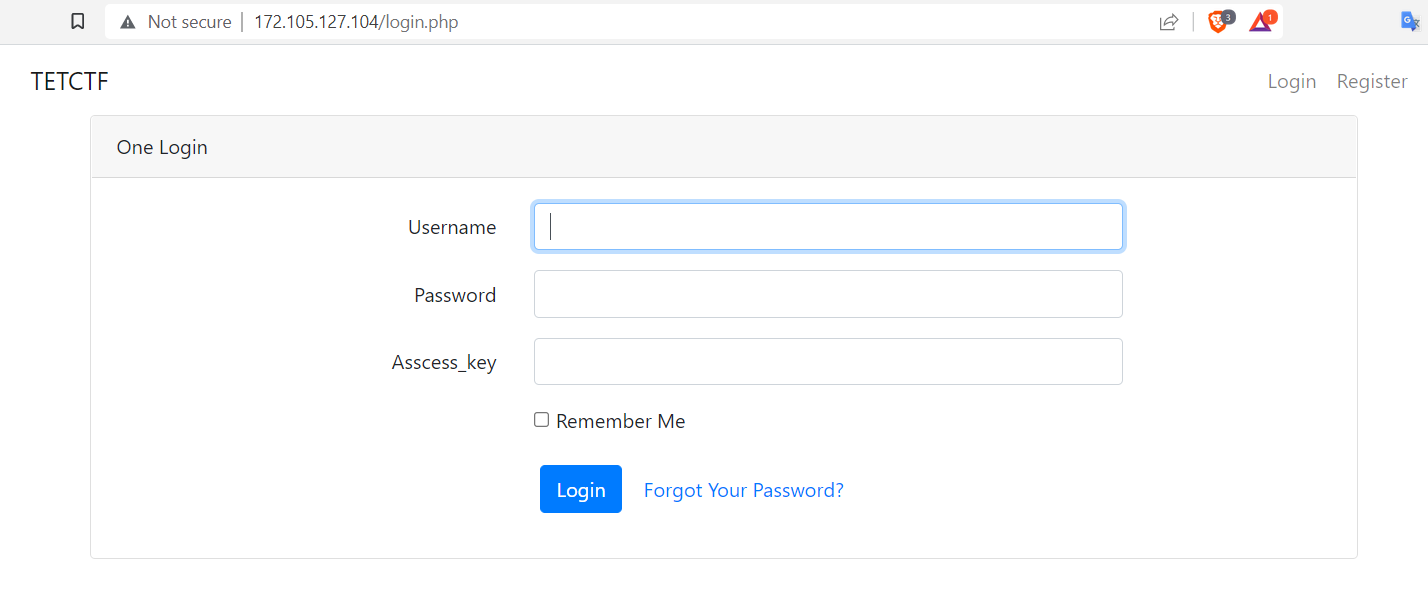Viewport: 1428px width, 603px height.
Task: Open Brave Rewards triangle icon
Action: pos(1262,21)
